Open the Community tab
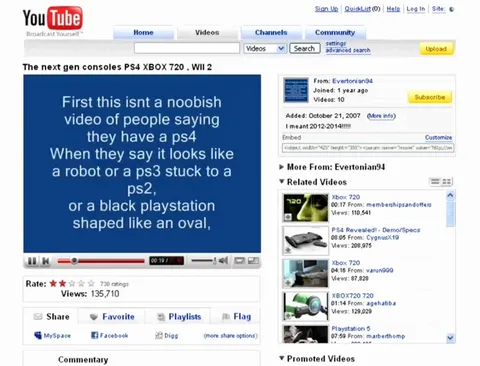 pyautogui.click(x=335, y=33)
